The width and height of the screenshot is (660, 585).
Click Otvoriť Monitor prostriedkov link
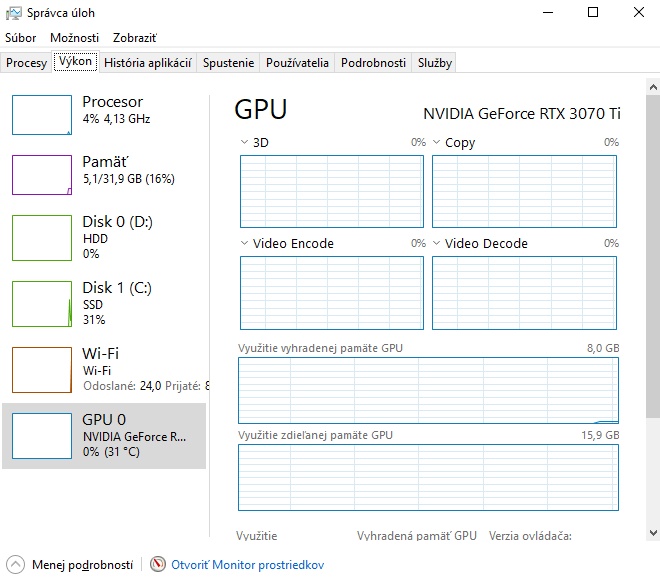pyautogui.click(x=247, y=564)
